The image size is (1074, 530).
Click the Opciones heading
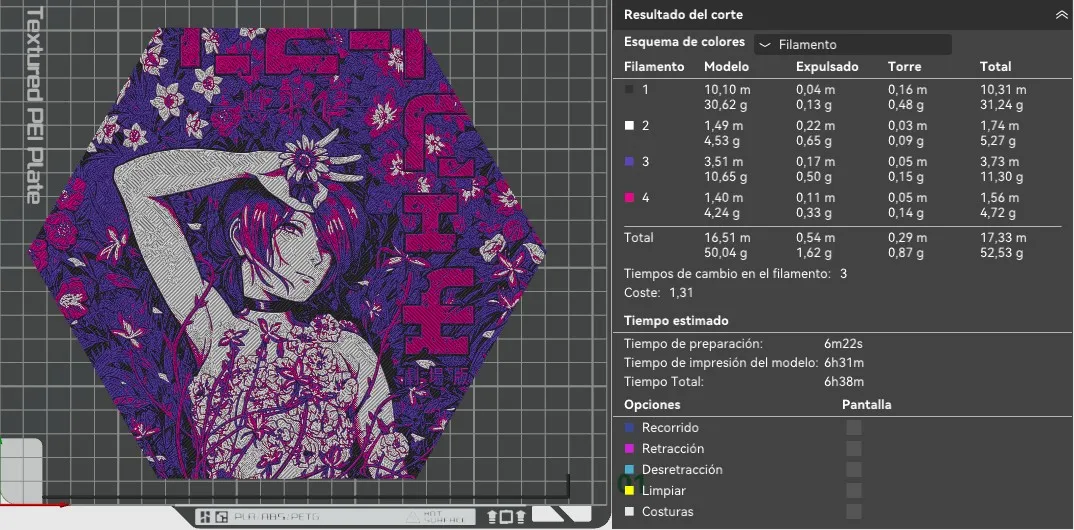click(652, 405)
